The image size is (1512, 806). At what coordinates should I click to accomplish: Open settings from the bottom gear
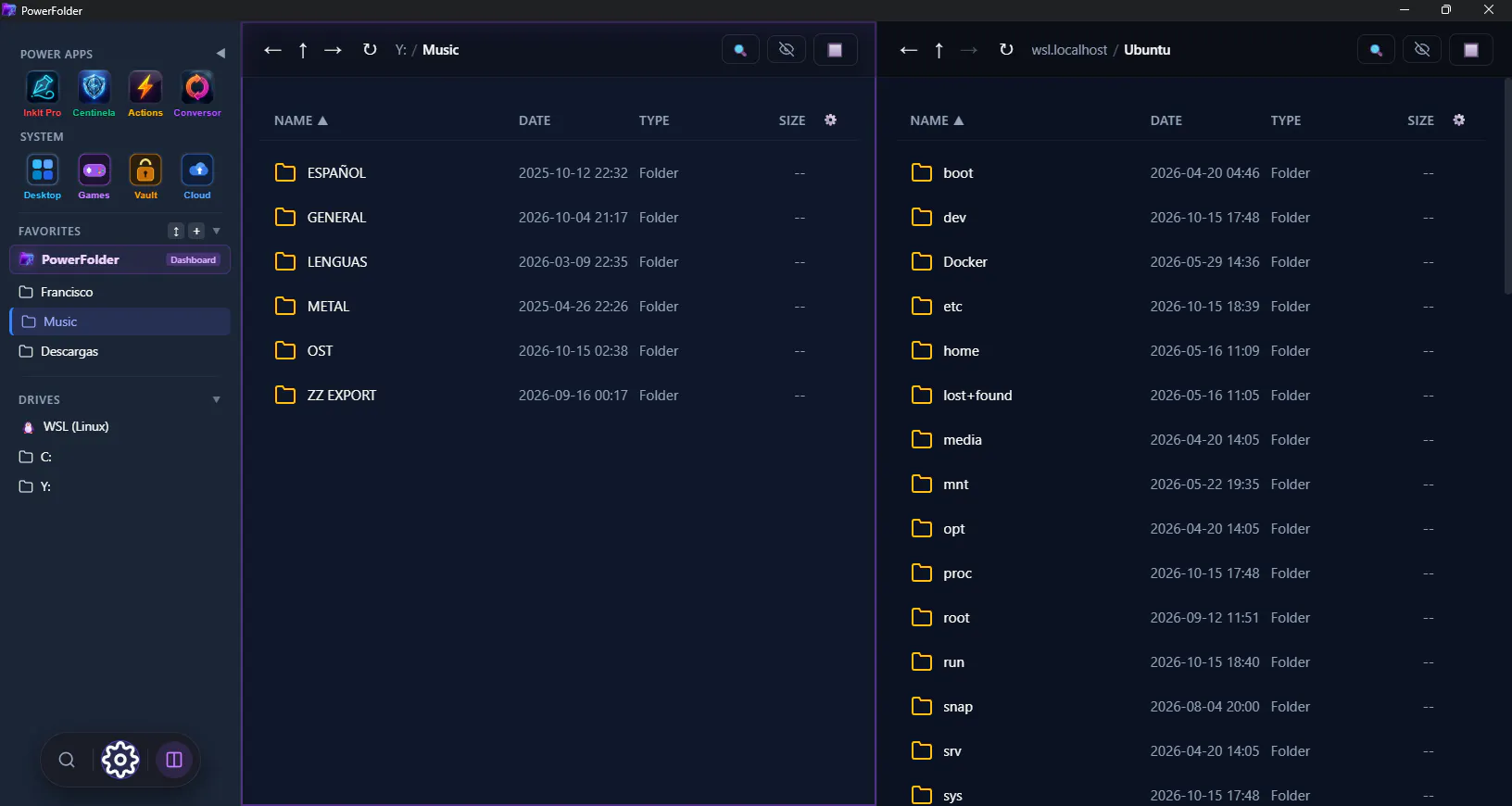pyautogui.click(x=120, y=761)
